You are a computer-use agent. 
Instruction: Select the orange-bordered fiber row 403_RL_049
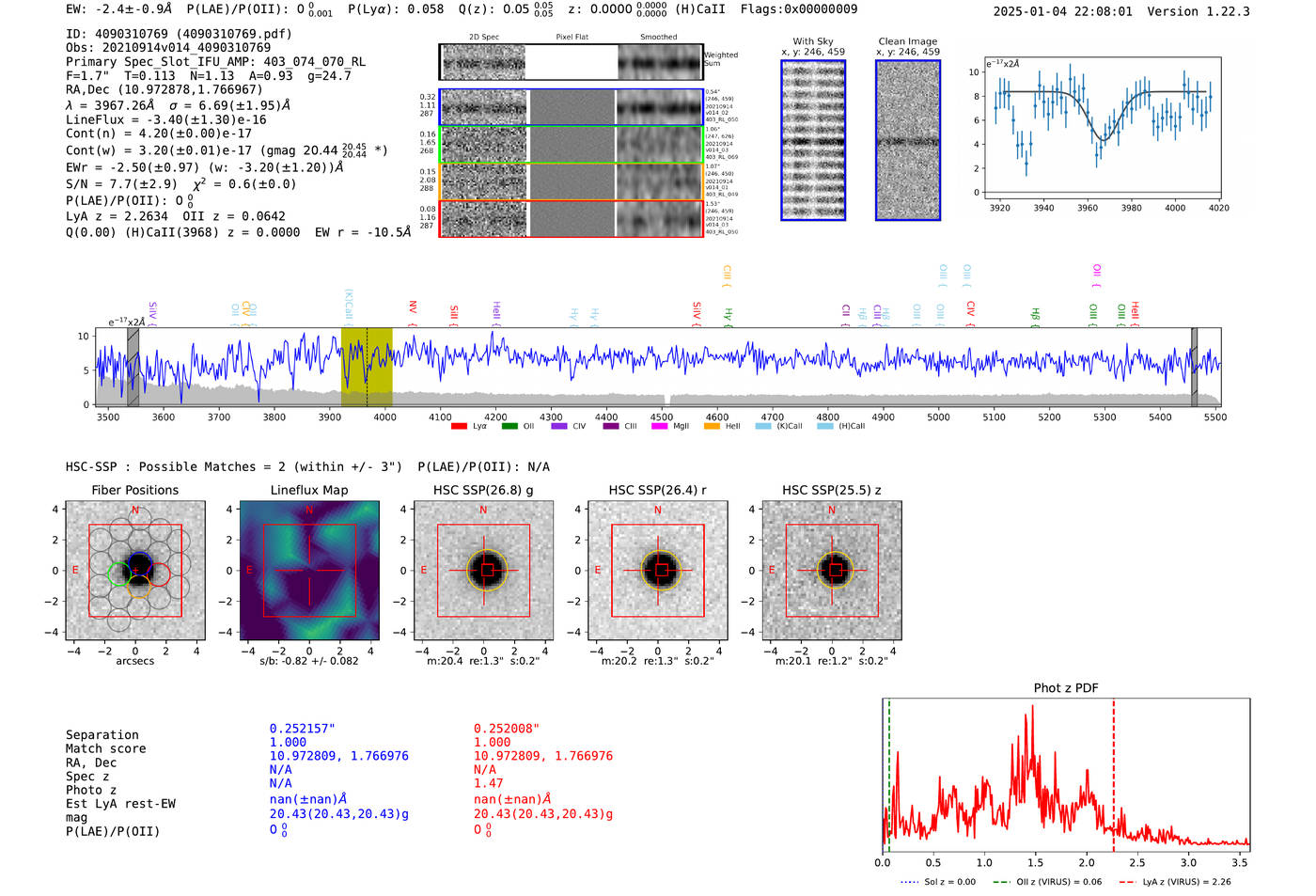[x=571, y=181]
